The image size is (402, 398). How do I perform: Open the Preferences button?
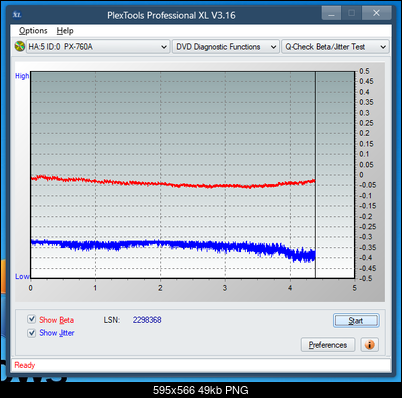(328, 345)
